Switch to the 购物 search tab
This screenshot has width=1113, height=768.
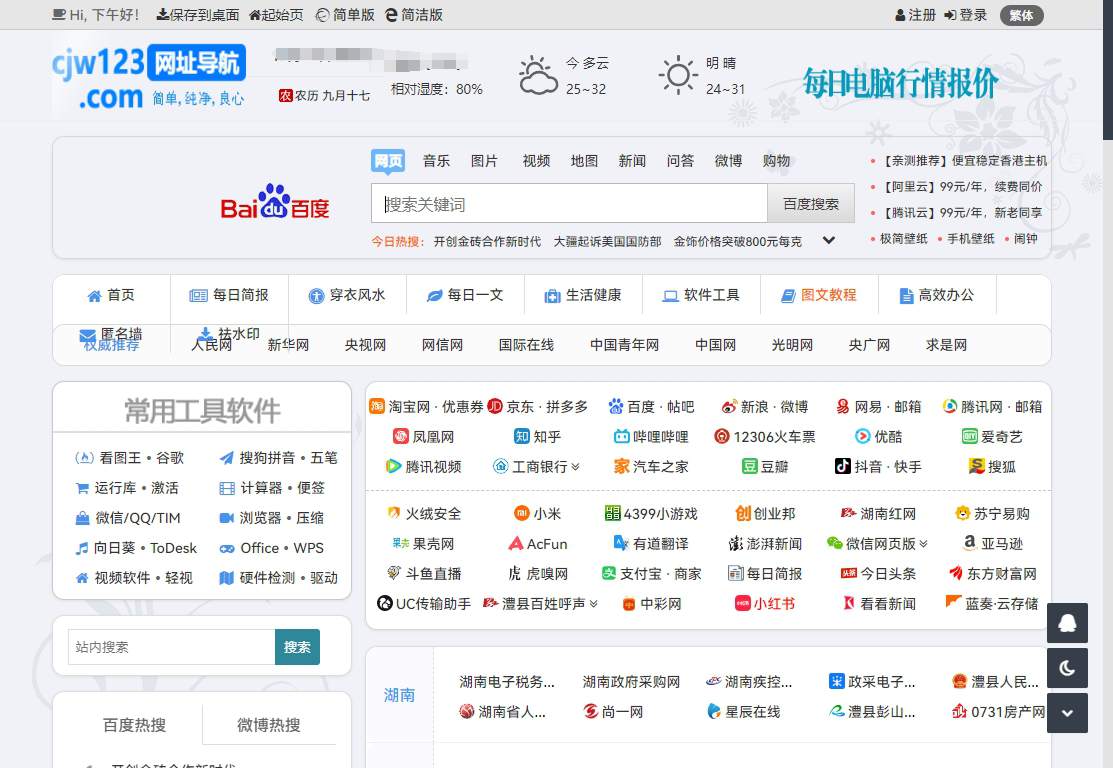777,161
